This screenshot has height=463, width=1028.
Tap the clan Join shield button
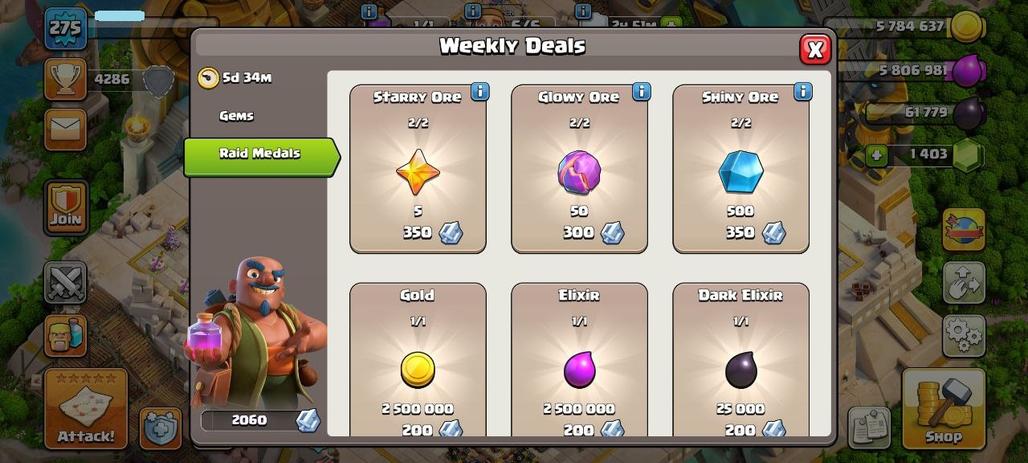(66, 208)
